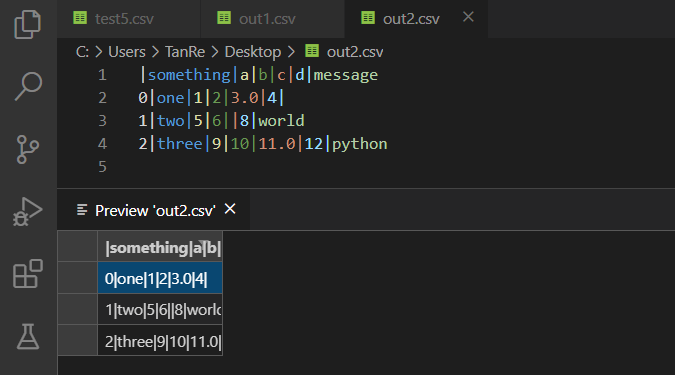Close the Preview 'out2.csv' tab
This screenshot has height=375, width=675.
coord(230,209)
